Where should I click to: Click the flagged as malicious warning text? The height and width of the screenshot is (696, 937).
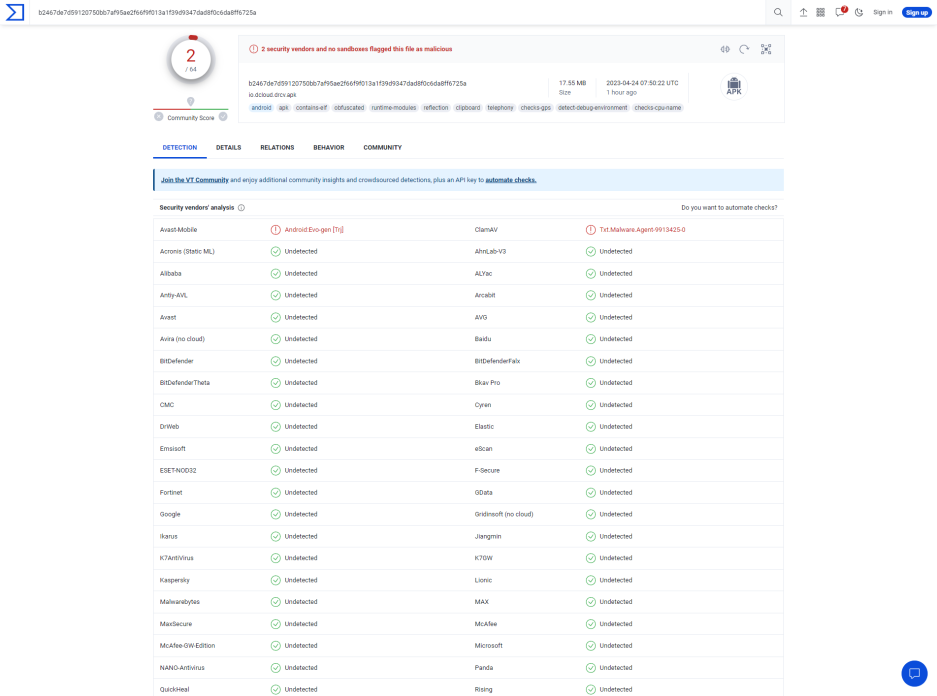357,49
